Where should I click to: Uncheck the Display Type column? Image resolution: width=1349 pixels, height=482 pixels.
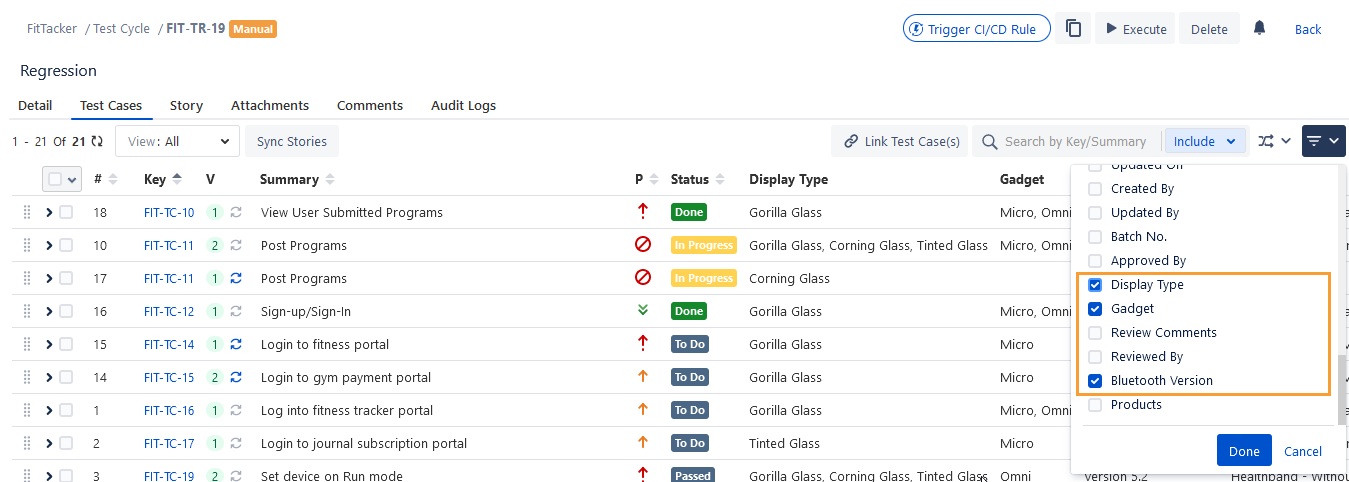pos(1095,285)
